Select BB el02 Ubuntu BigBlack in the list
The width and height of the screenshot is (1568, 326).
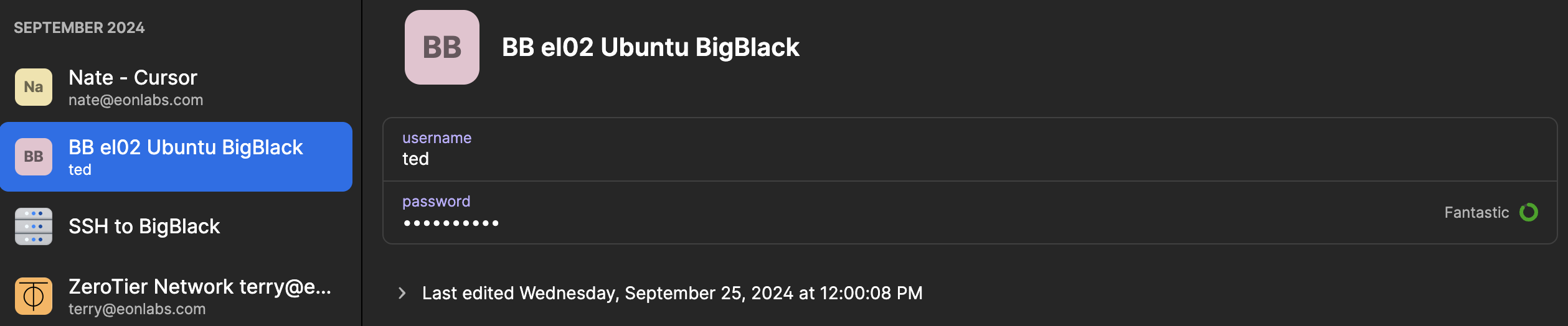pos(186,147)
